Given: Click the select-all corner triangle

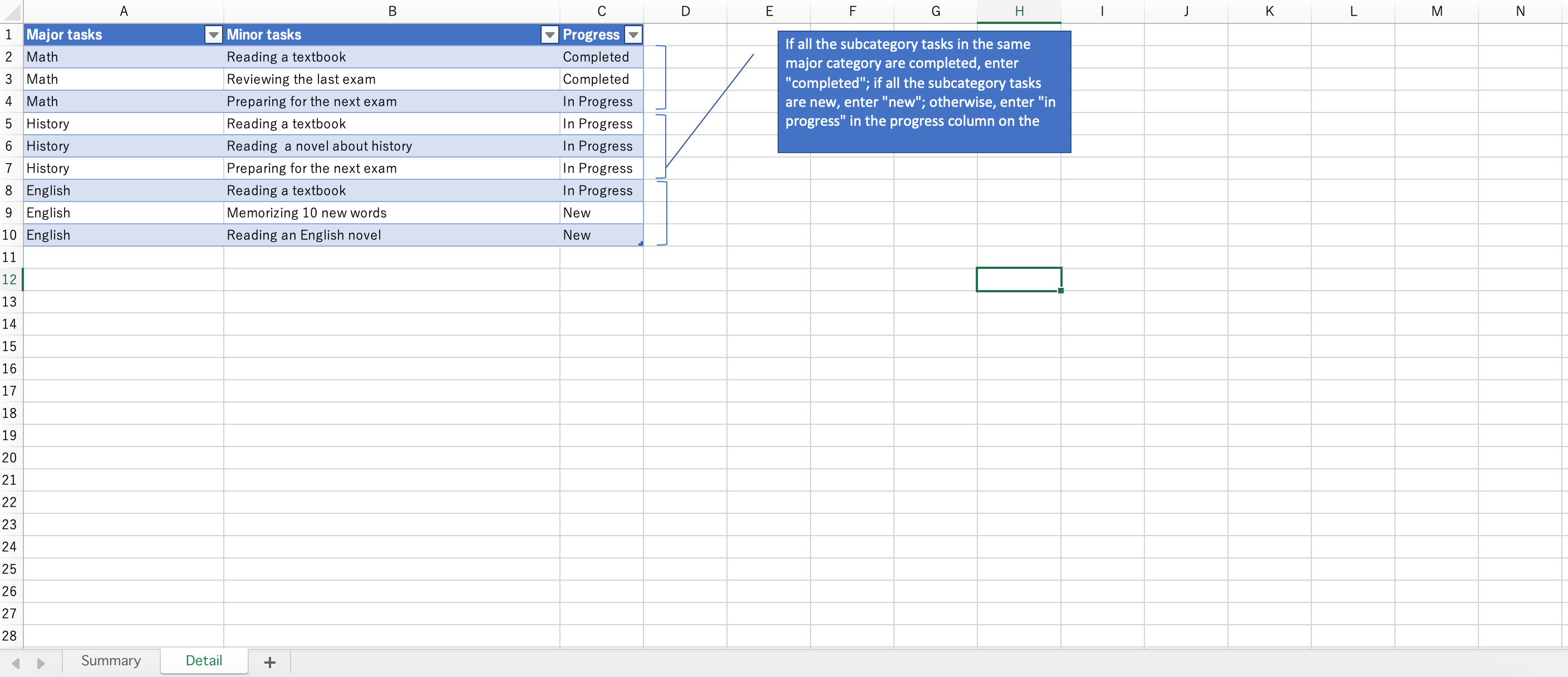Looking at the screenshot, I should [12, 12].
